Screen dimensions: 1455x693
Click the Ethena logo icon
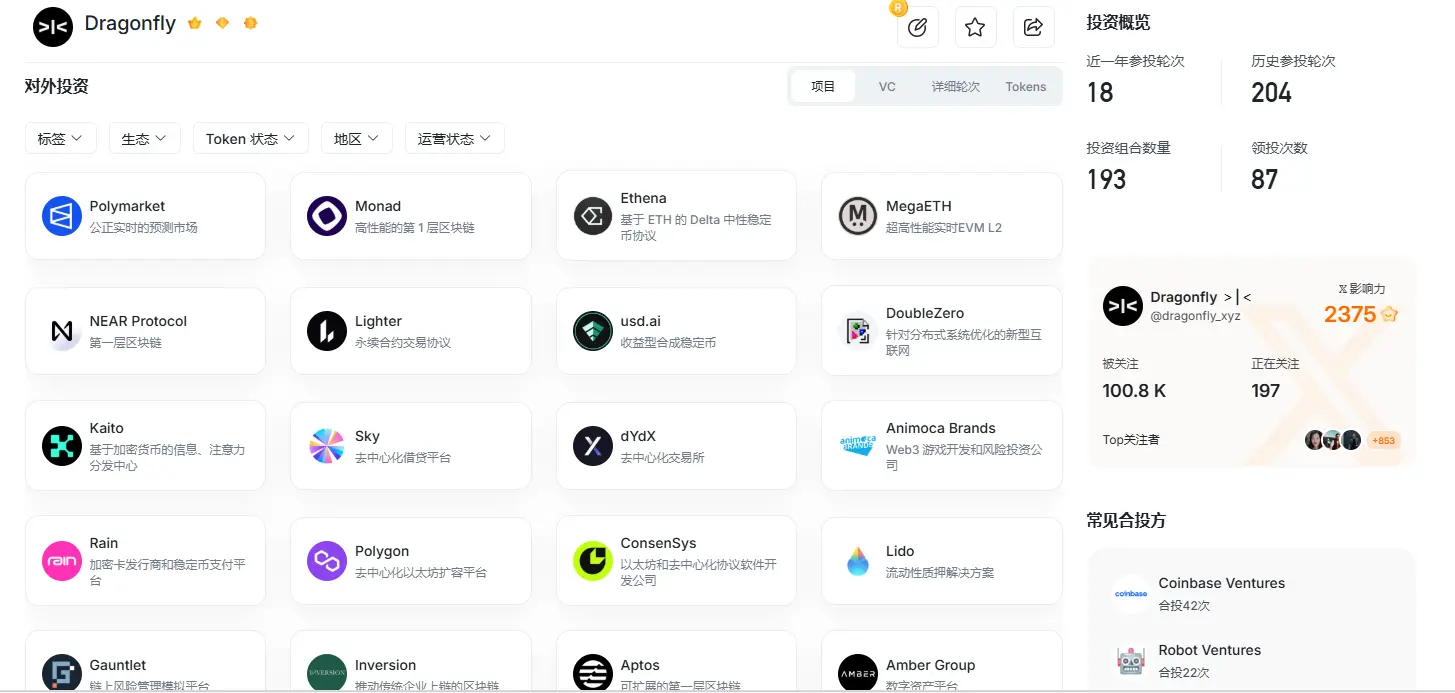[592, 215]
